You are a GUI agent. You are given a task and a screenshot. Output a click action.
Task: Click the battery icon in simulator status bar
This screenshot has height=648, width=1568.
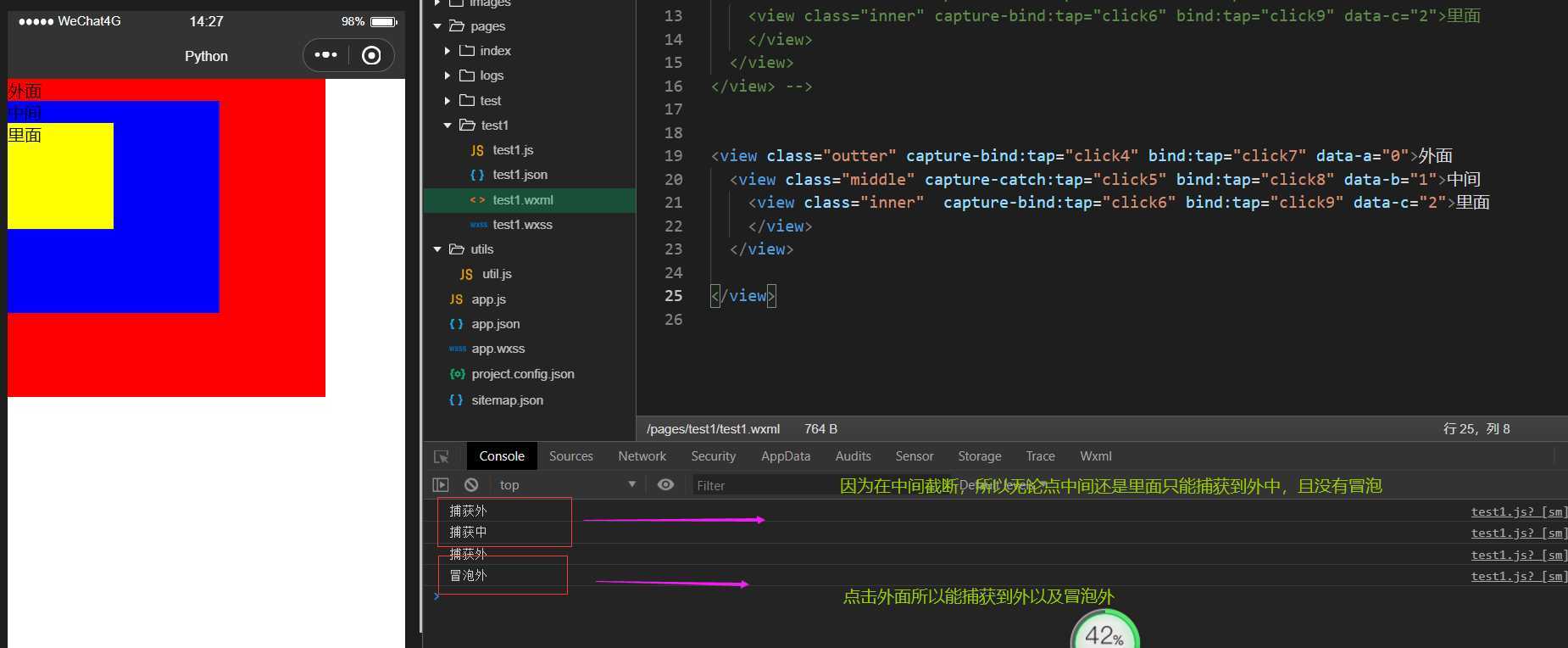click(x=384, y=21)
